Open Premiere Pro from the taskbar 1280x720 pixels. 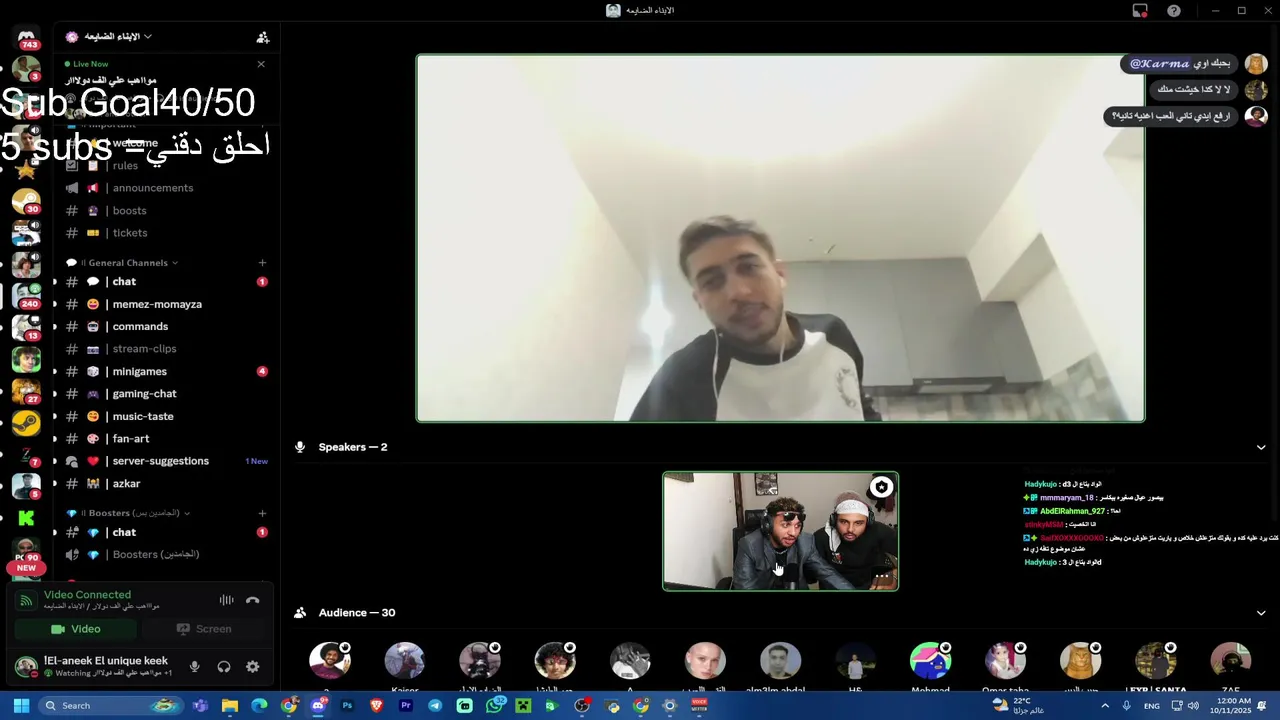pyautogui.click(x=406, y=706)
